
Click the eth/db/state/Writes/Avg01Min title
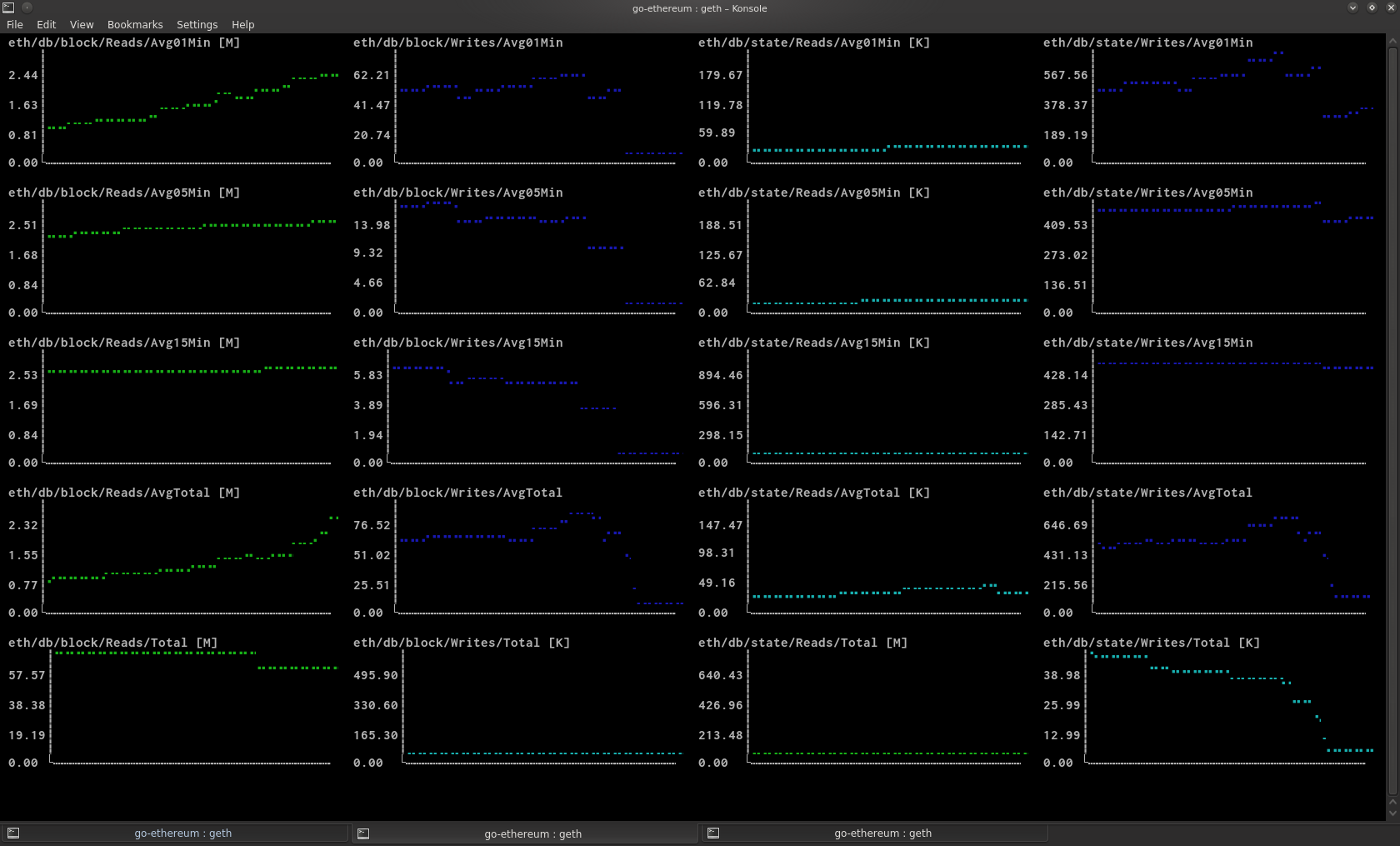1148,43
